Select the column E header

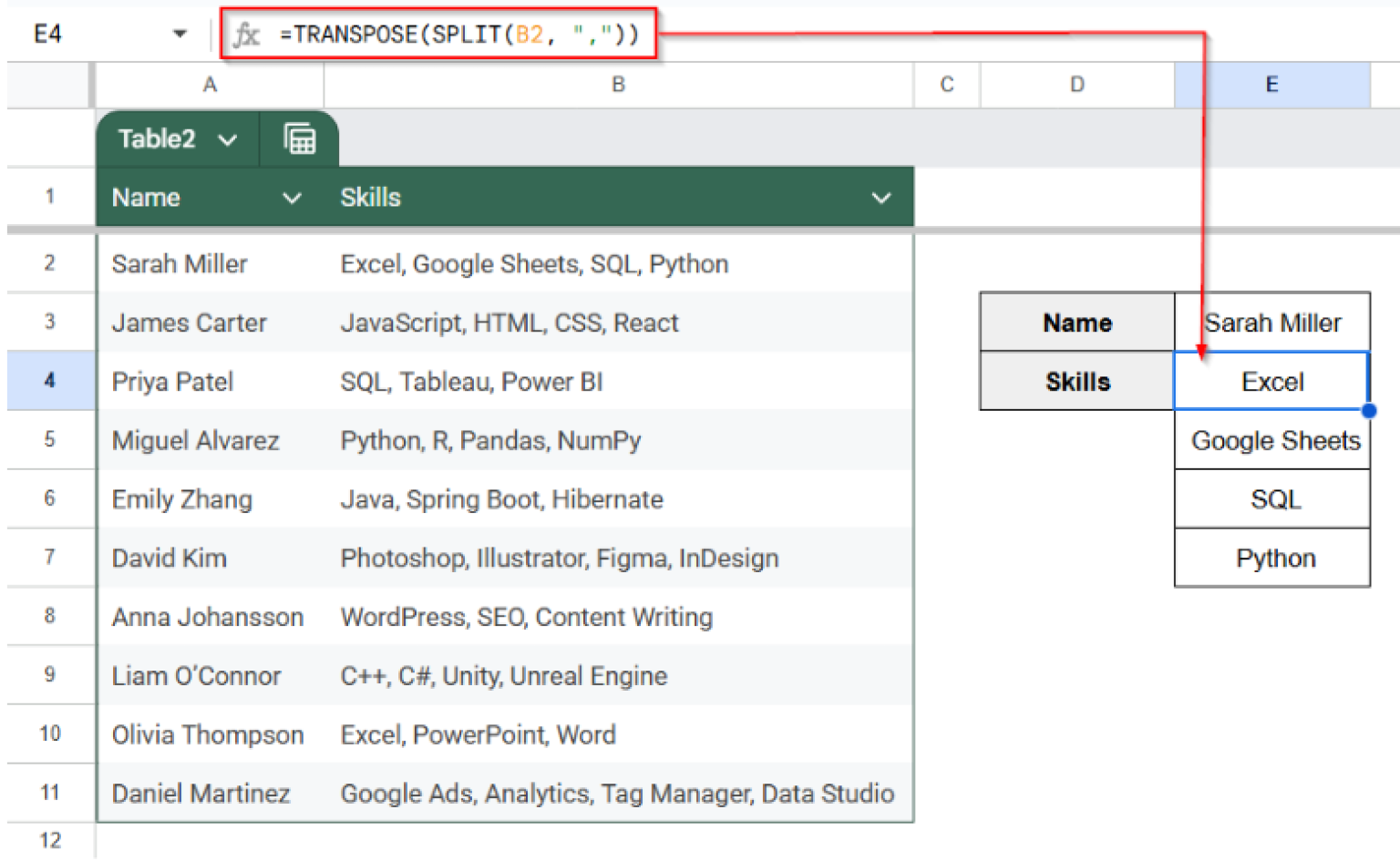click(1271, 84)
